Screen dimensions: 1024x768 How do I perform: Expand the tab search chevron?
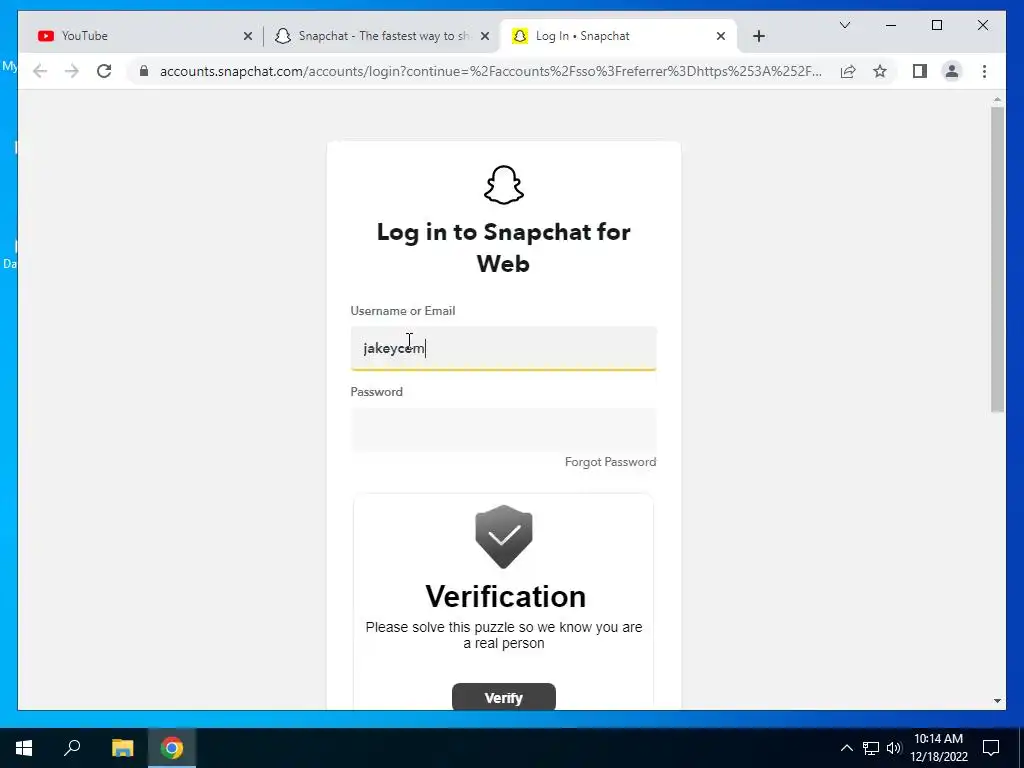point(844,25)
